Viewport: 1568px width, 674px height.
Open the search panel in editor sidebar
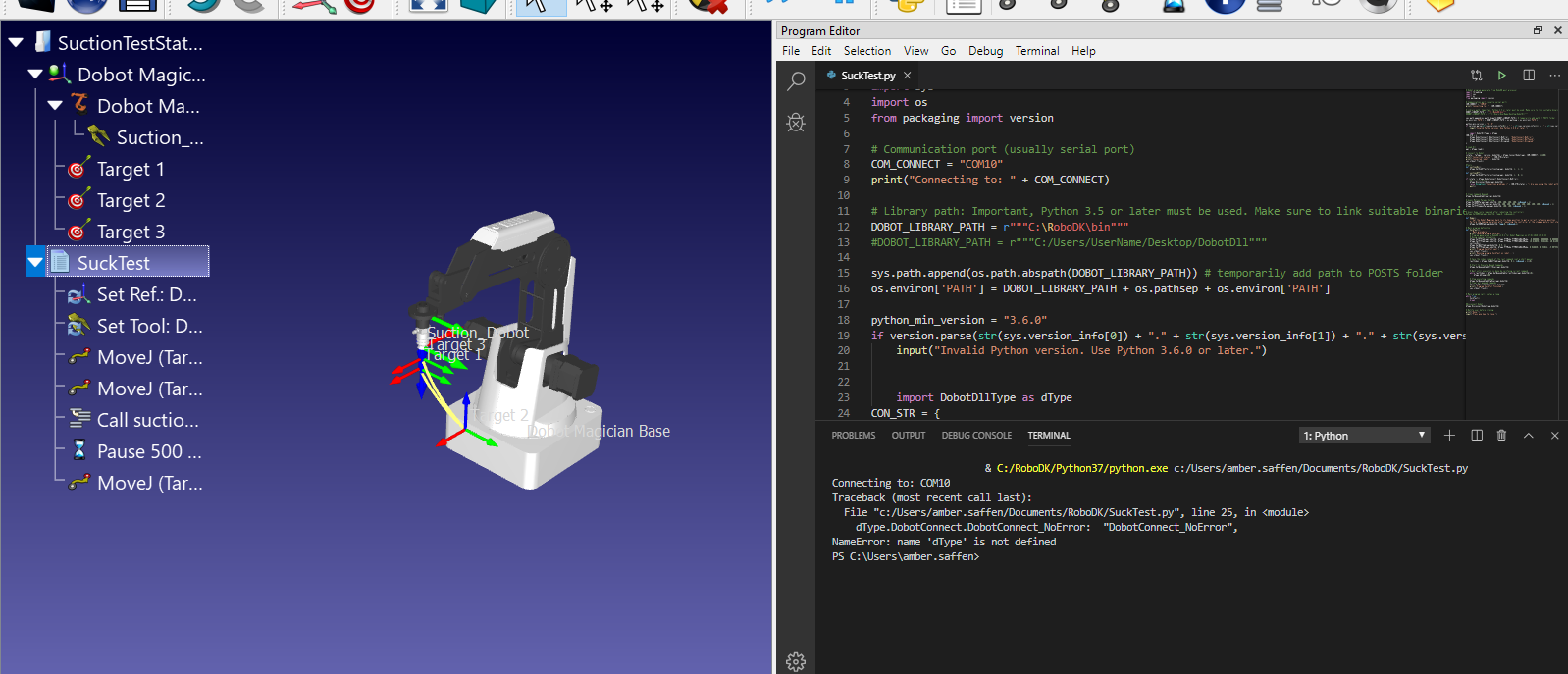(796, 81)
